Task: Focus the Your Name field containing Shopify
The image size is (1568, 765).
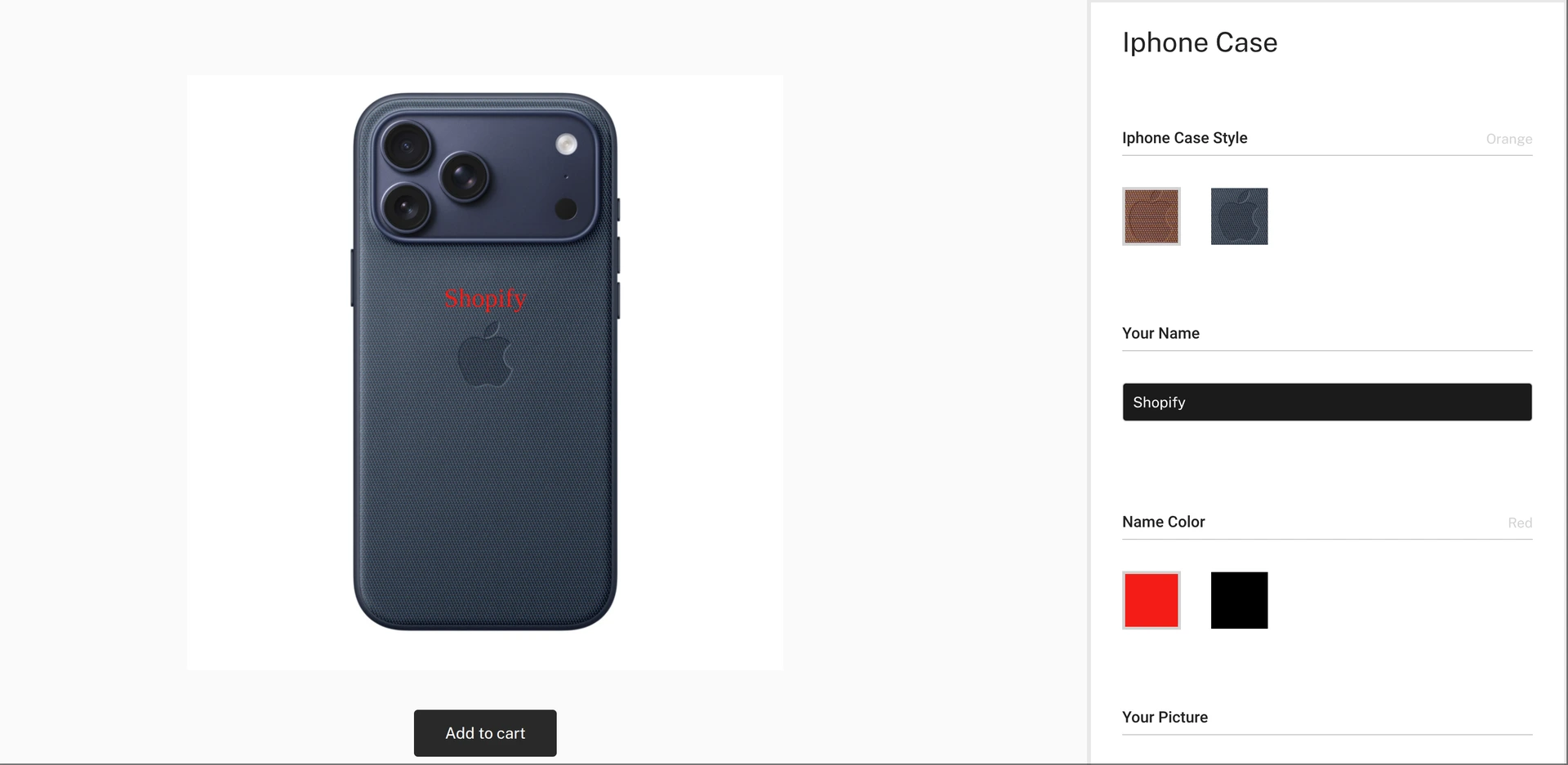Action: click(x=1327, y=402)
